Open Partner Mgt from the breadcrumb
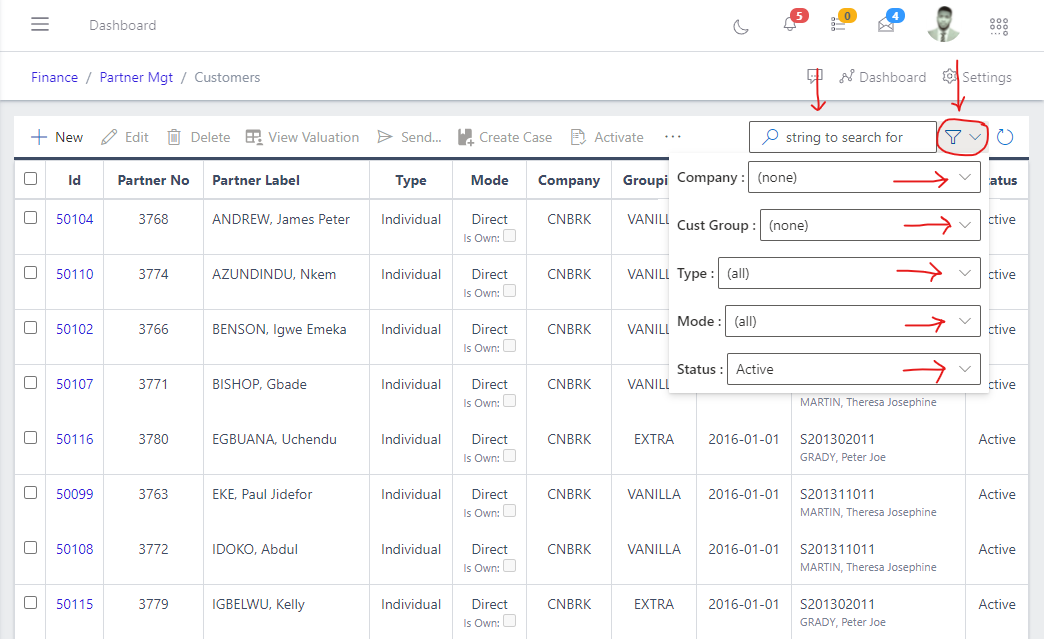Viewport: 1044px width, 639px height. pyautogui.click(x=136, y=77)
